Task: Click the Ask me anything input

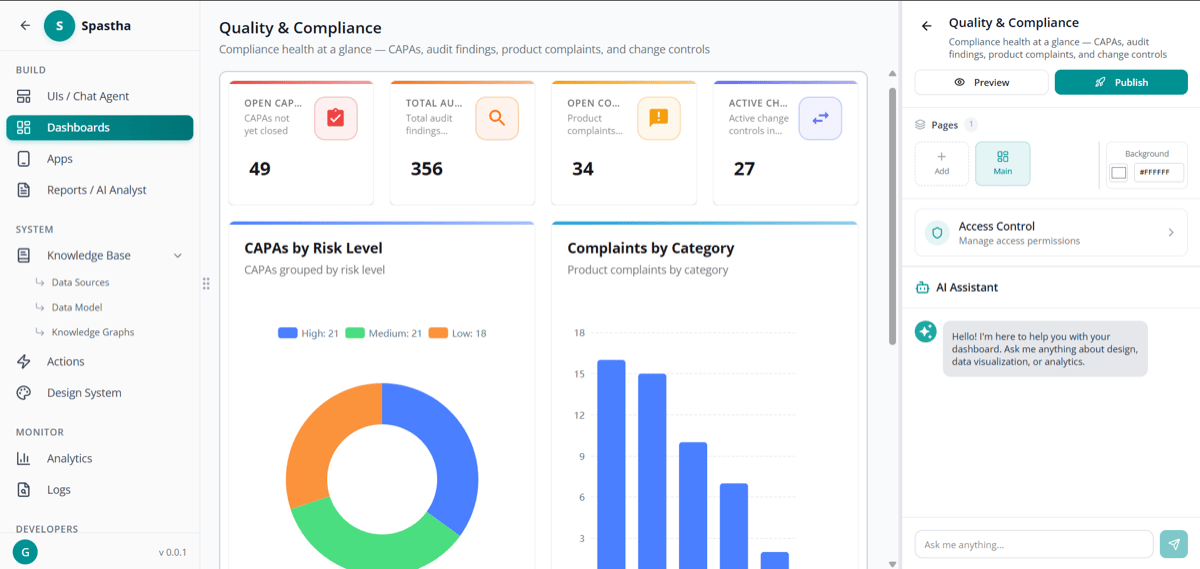Action: (1034, 544)
